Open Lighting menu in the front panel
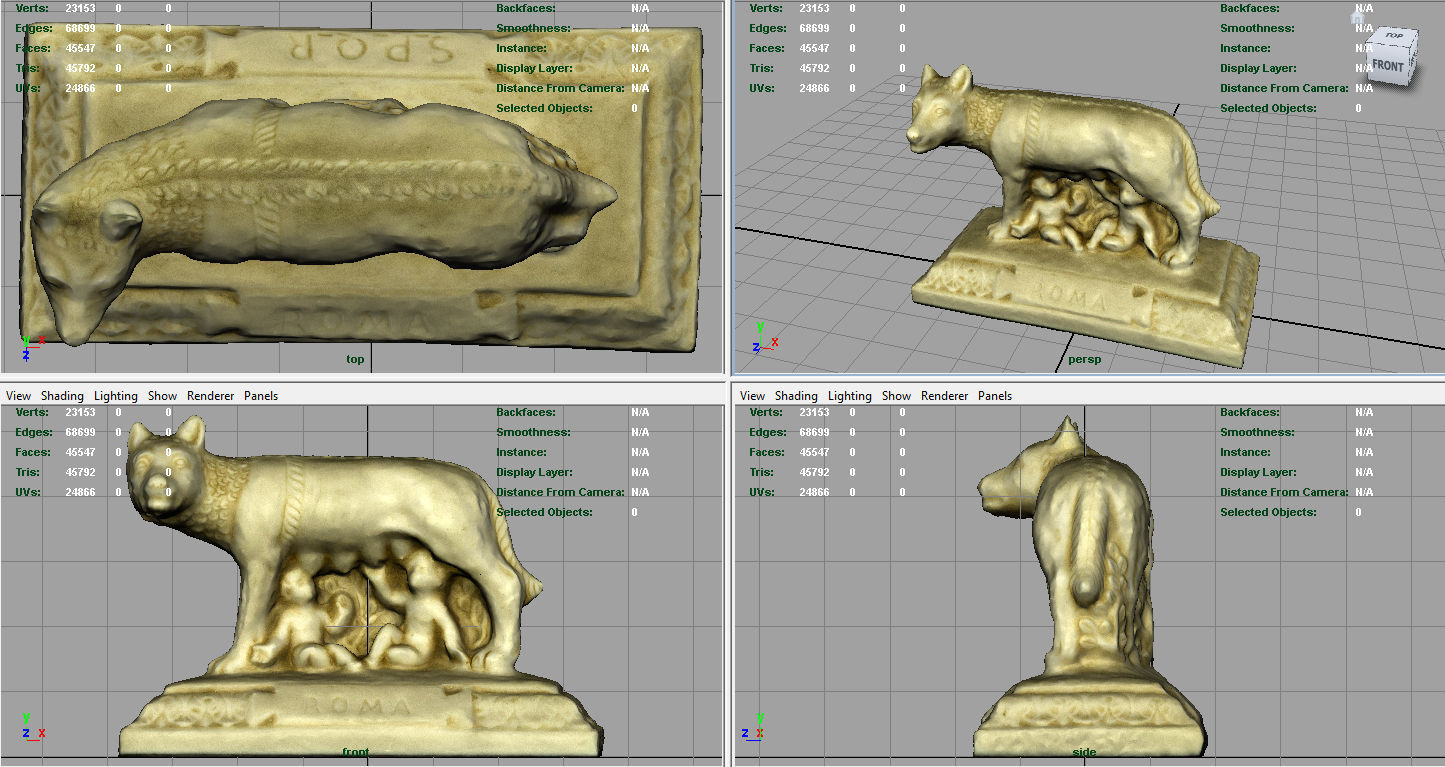 pyautogui.click(x=115, y=396)
